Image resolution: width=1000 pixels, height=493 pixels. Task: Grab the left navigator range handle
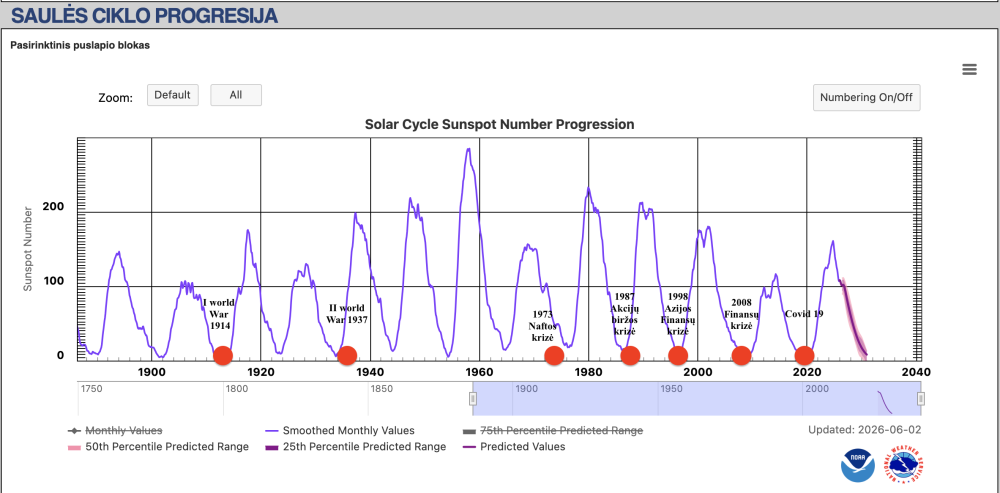tap(473, 399)
